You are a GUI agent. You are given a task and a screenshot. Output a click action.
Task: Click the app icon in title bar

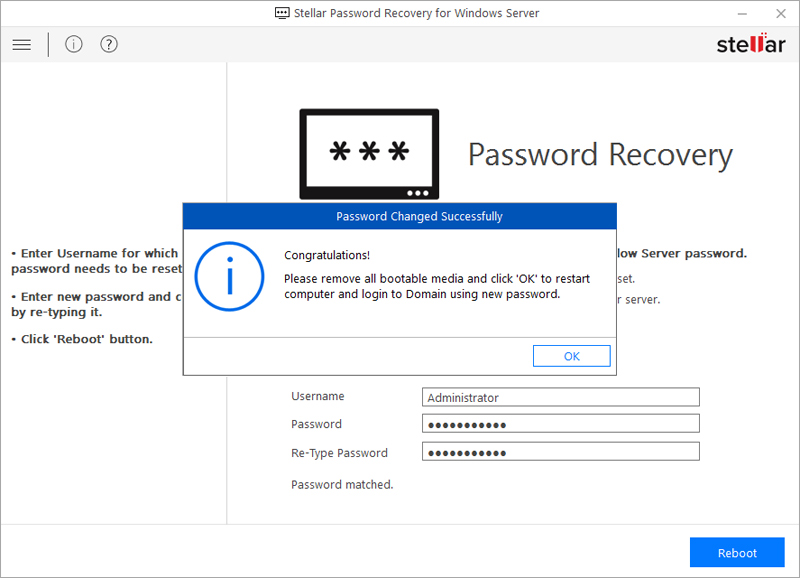[282, 13]
